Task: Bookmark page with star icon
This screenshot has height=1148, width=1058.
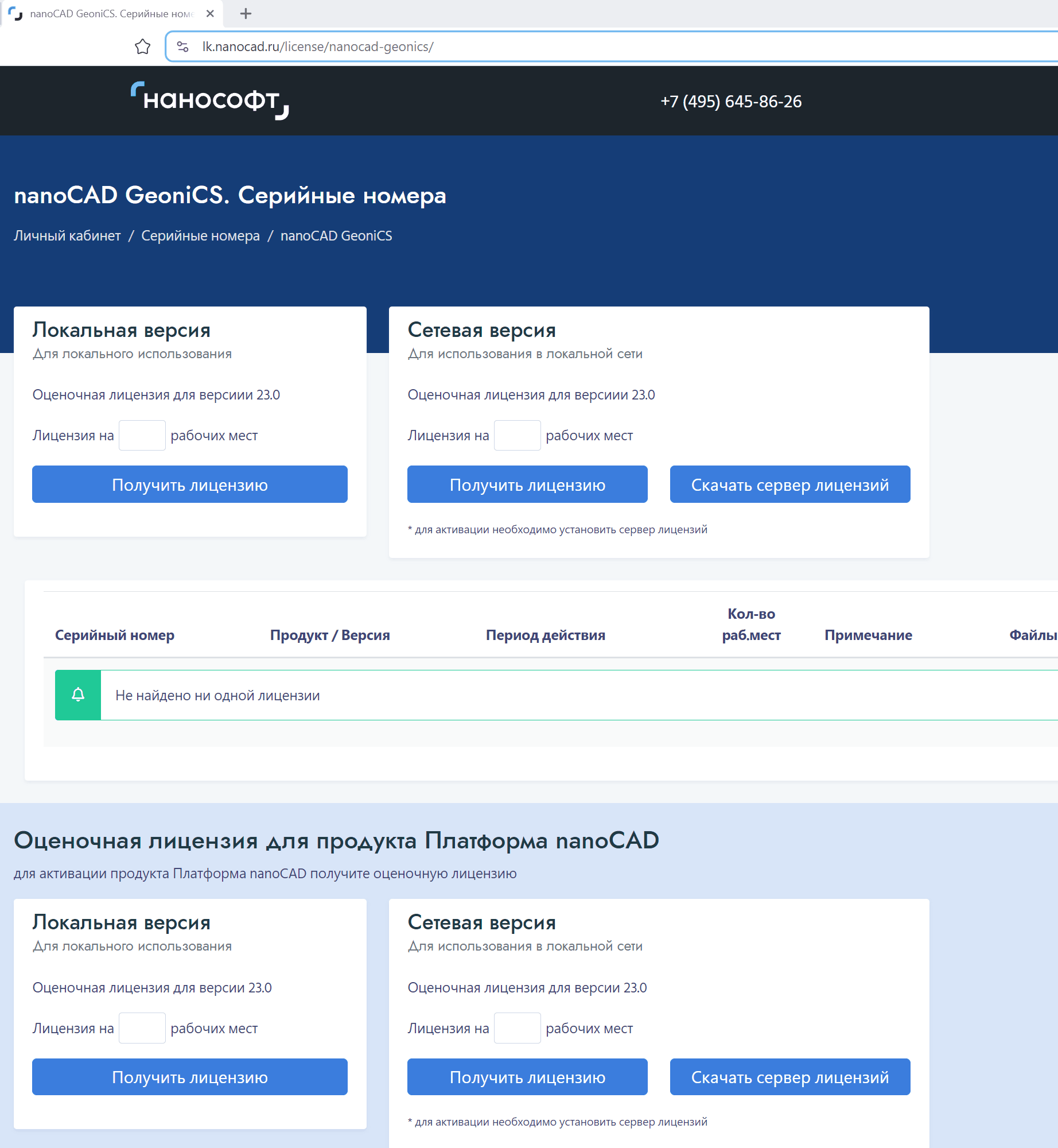Action: (142, 46)
